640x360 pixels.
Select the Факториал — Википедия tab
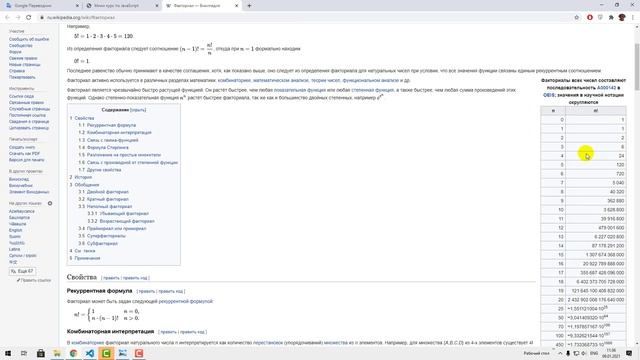click(x=201, y=6)
